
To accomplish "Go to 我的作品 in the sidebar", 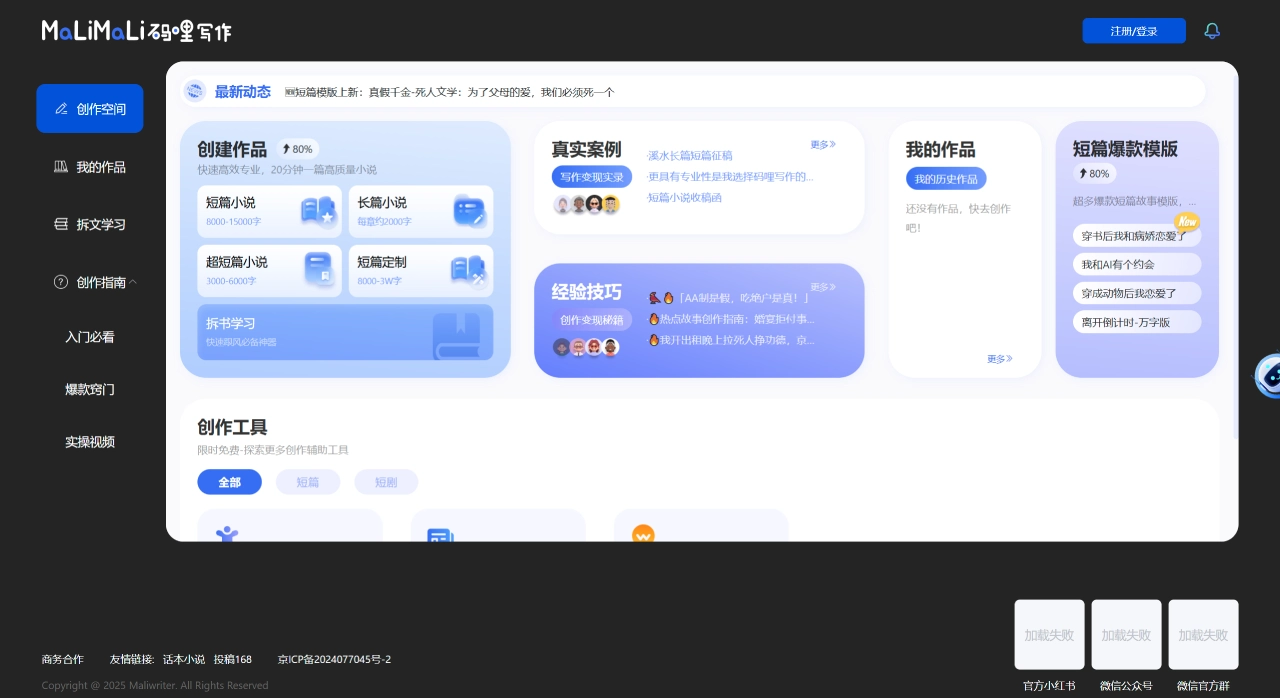I will point(90,167).
